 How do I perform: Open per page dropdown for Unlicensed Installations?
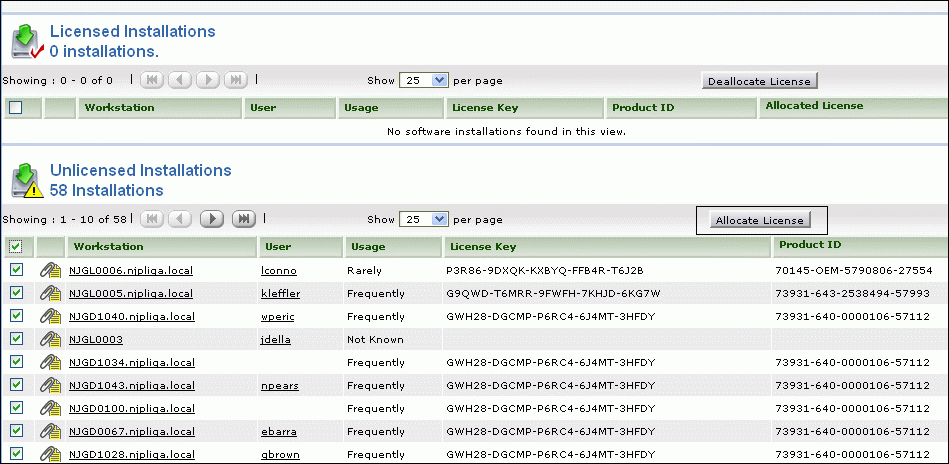click(424, 219)
